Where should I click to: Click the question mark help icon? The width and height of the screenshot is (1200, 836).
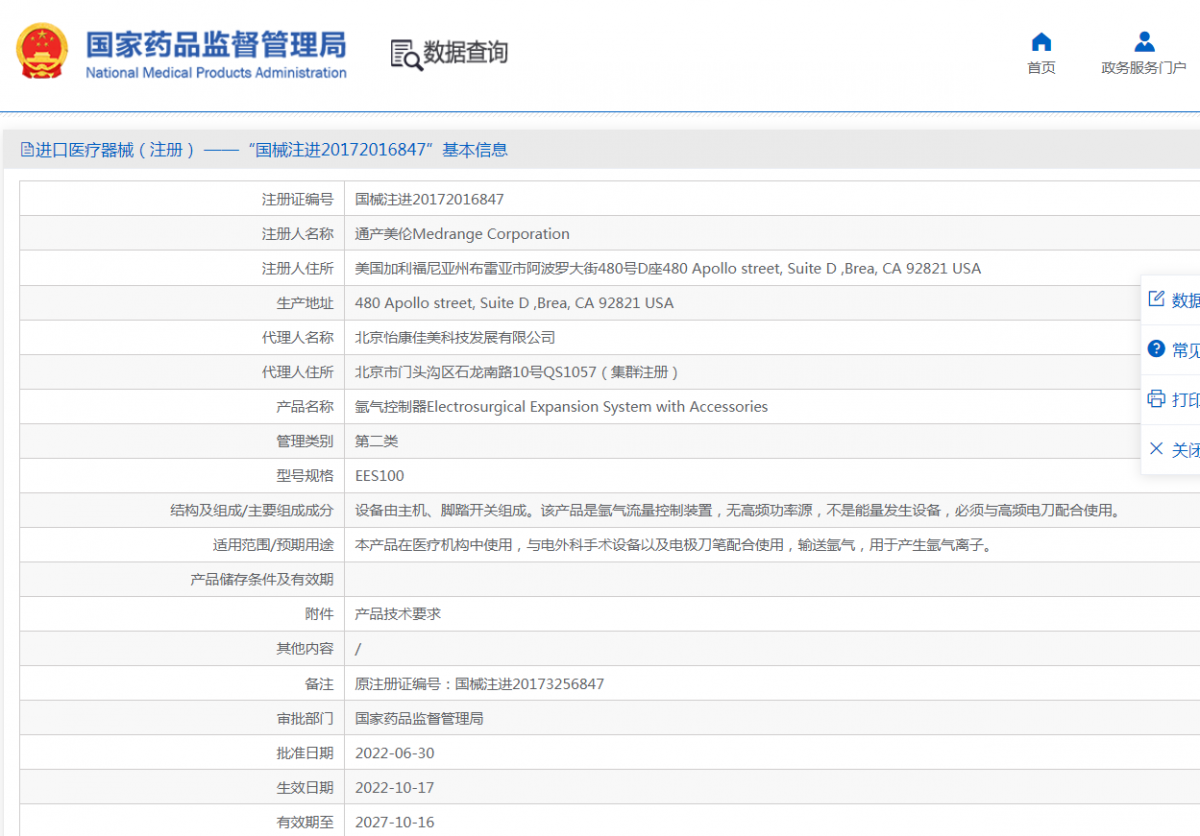[x=1156, y=349]
